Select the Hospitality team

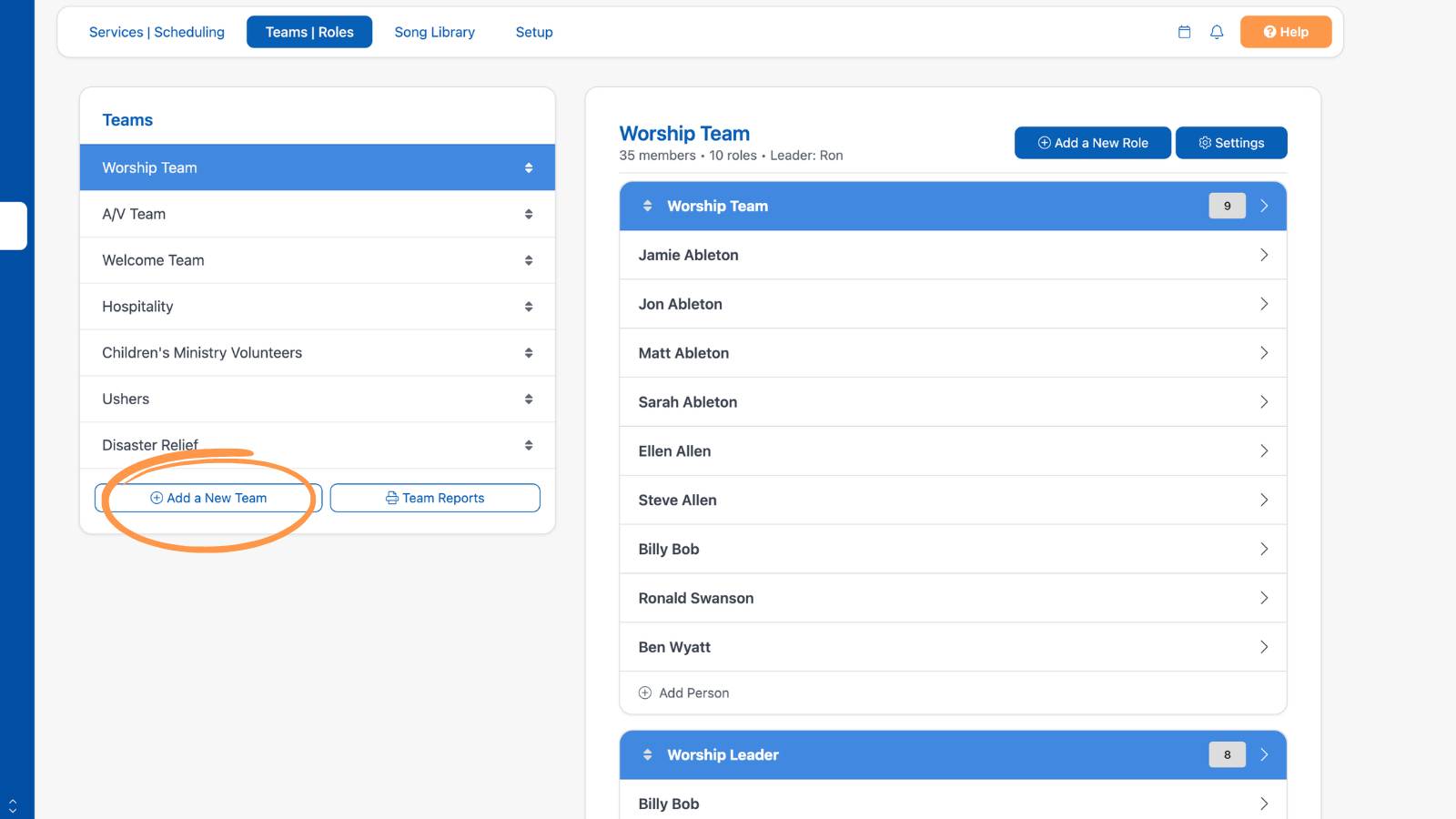[x=318, y=307]
